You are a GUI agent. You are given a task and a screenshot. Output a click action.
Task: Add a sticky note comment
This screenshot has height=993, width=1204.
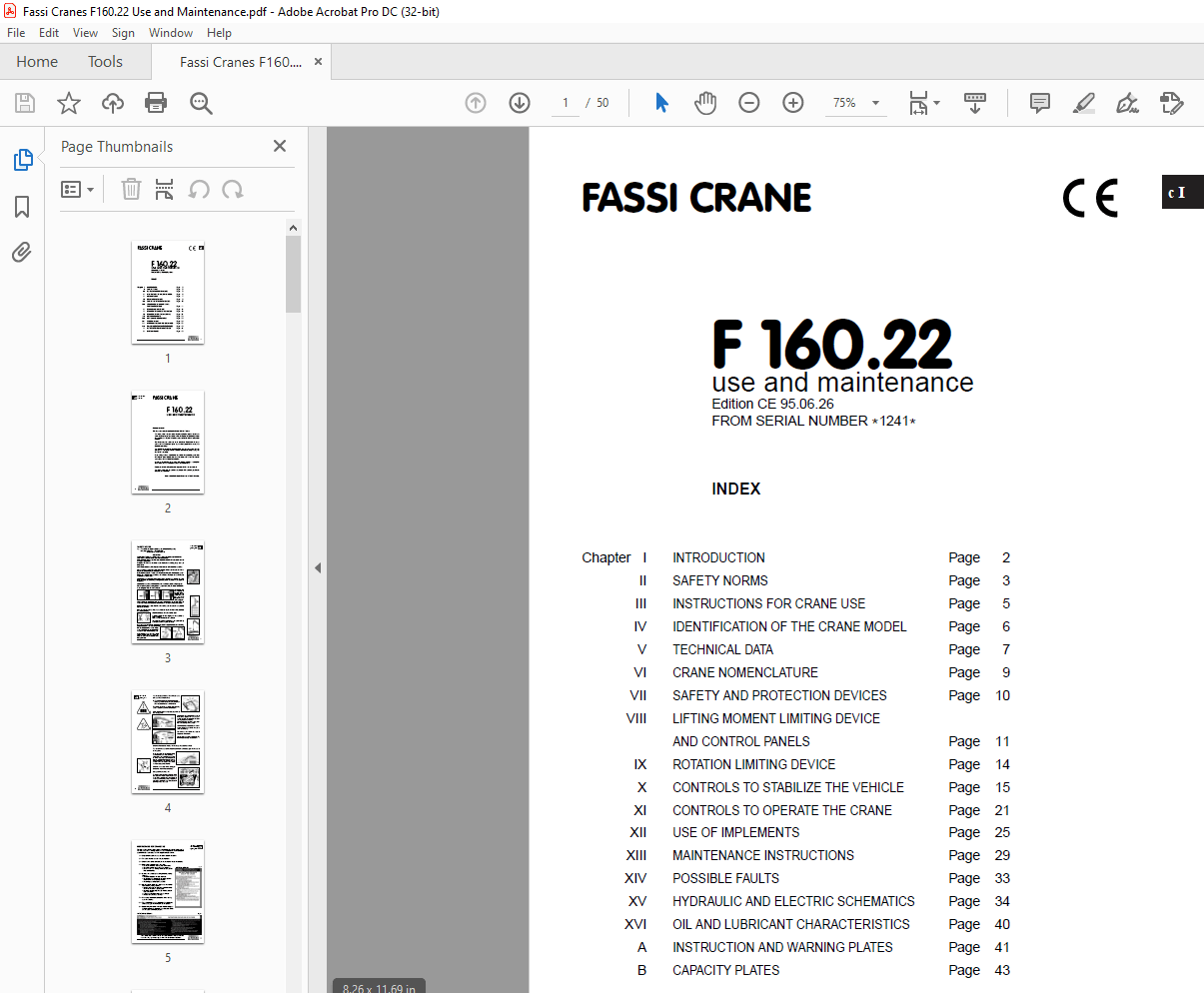(1039, 103)
